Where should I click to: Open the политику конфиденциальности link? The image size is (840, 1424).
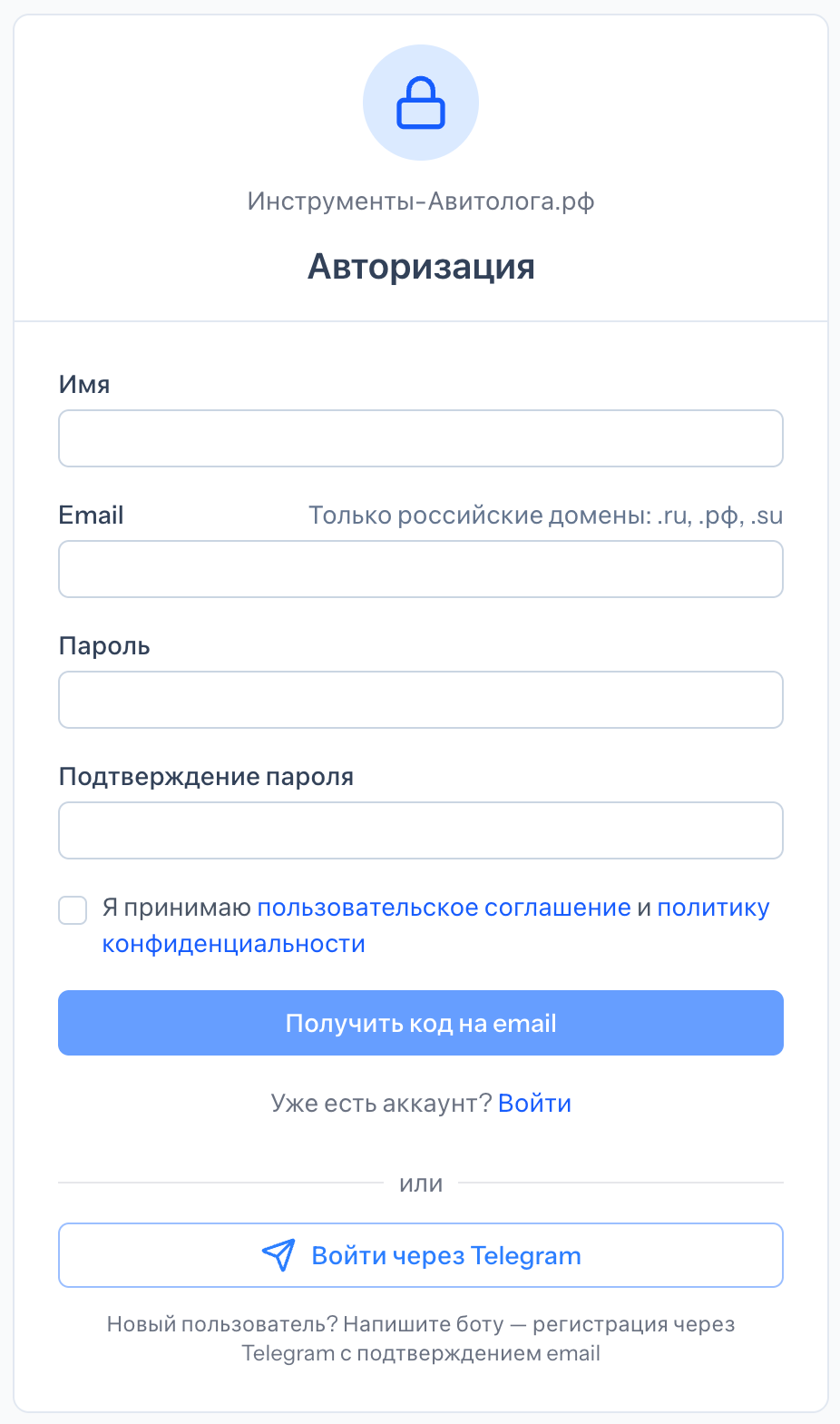(713, 908)
